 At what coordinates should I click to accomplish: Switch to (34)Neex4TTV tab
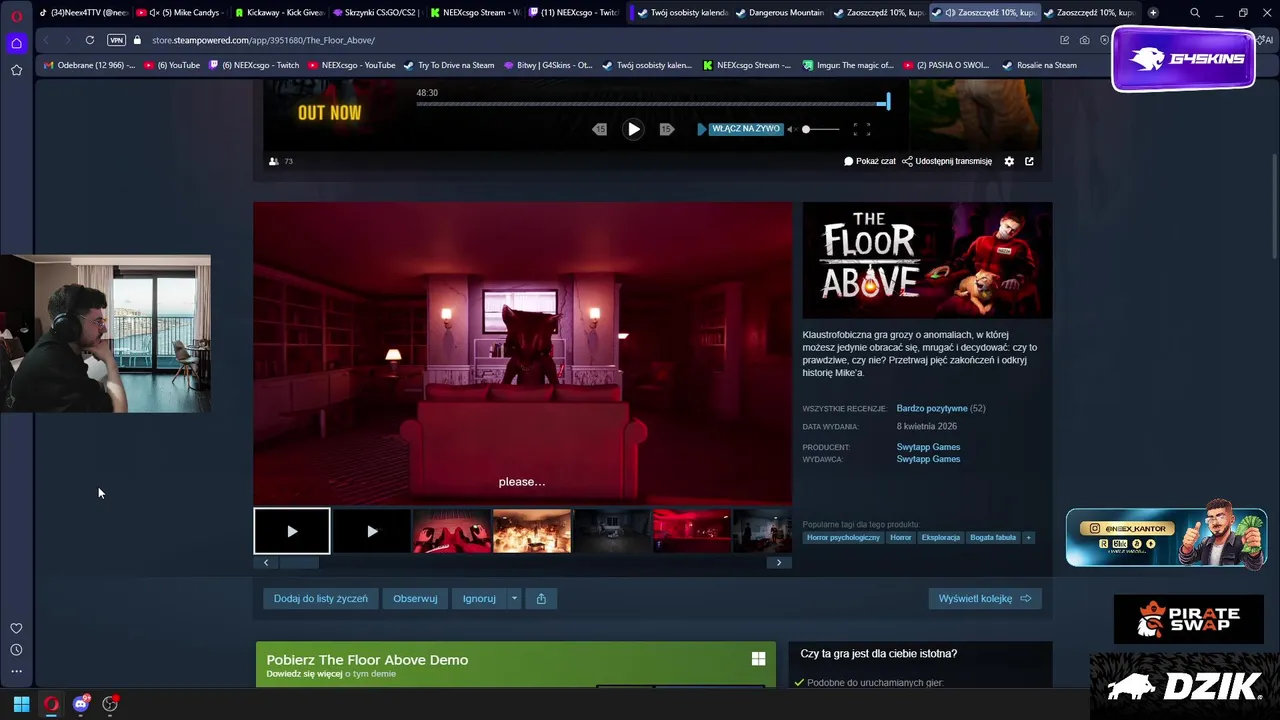tap(84, 13)
